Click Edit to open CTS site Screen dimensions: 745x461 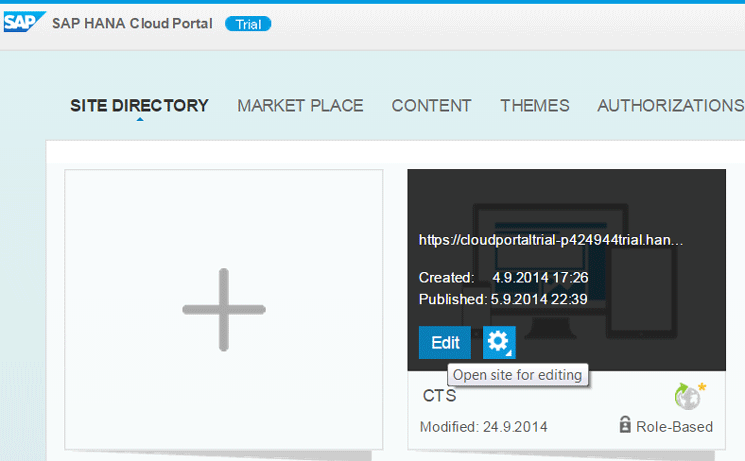[445, 342]
